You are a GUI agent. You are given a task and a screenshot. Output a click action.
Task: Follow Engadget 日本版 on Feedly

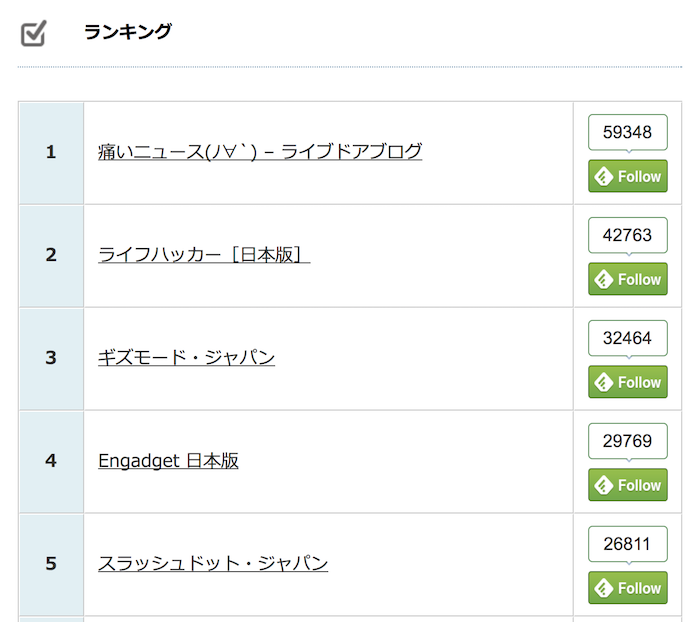(628, 485)
